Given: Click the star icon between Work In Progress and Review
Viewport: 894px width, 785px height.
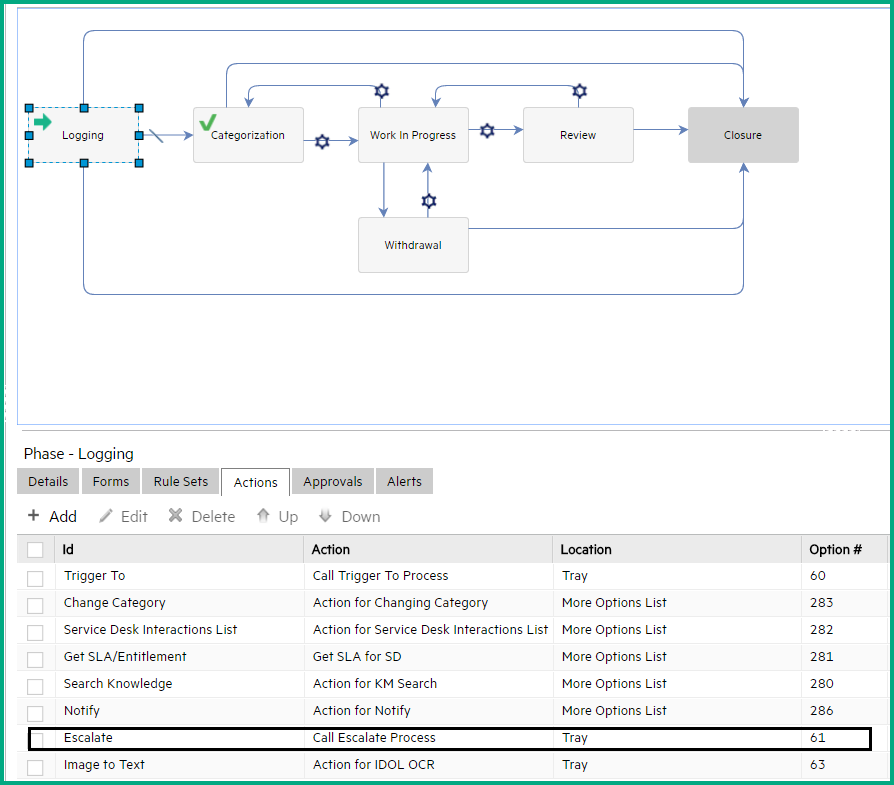Looking at the screenshot, I should coord(487,131).
